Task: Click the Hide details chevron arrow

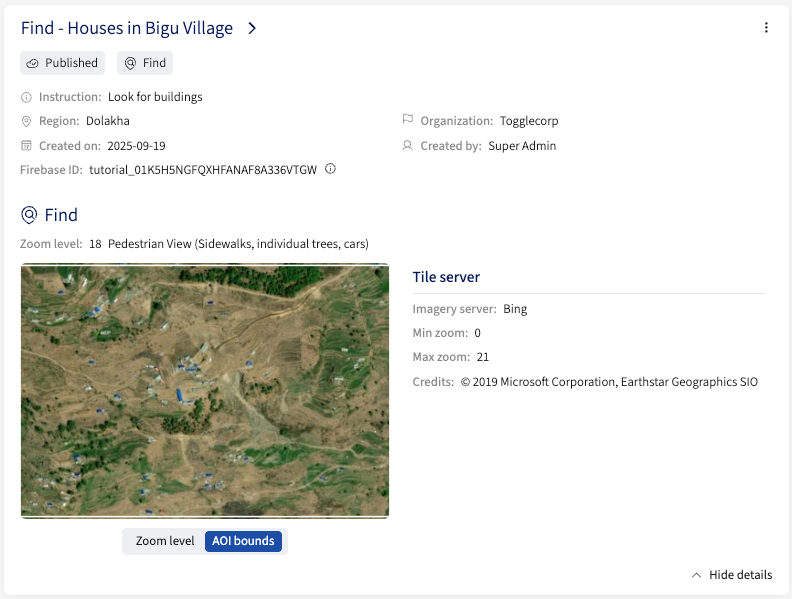Action: pos(696,575)
